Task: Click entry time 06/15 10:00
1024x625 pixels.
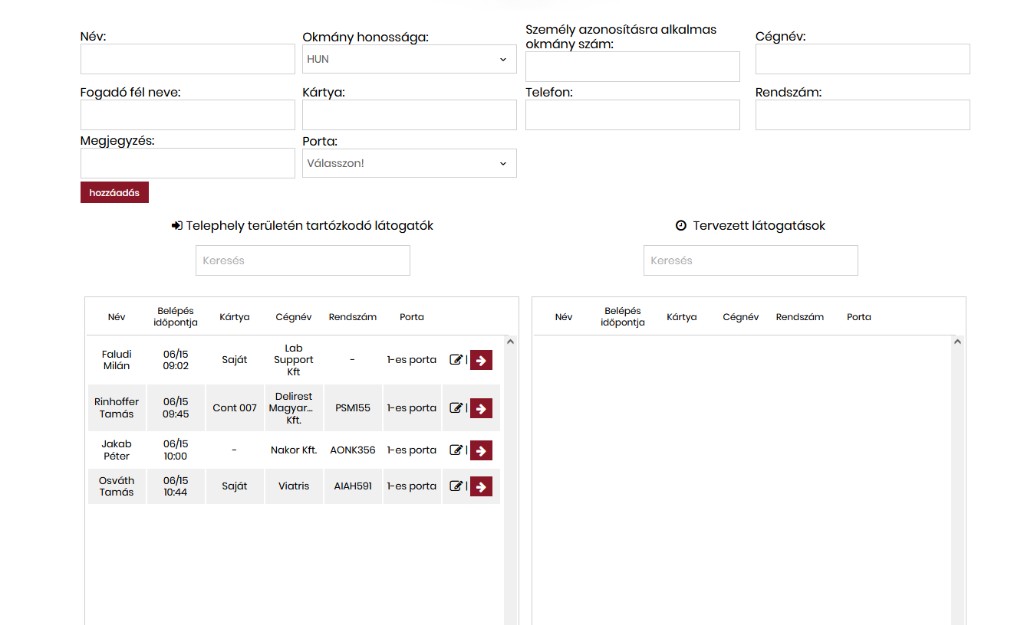Action: tap(175, 450)
